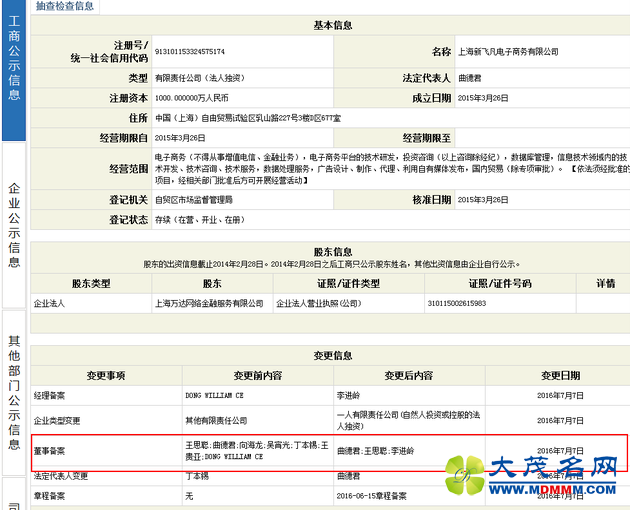
Task: Select registered capital 1000.000000万人民币
Action: [x=192, y=98]
